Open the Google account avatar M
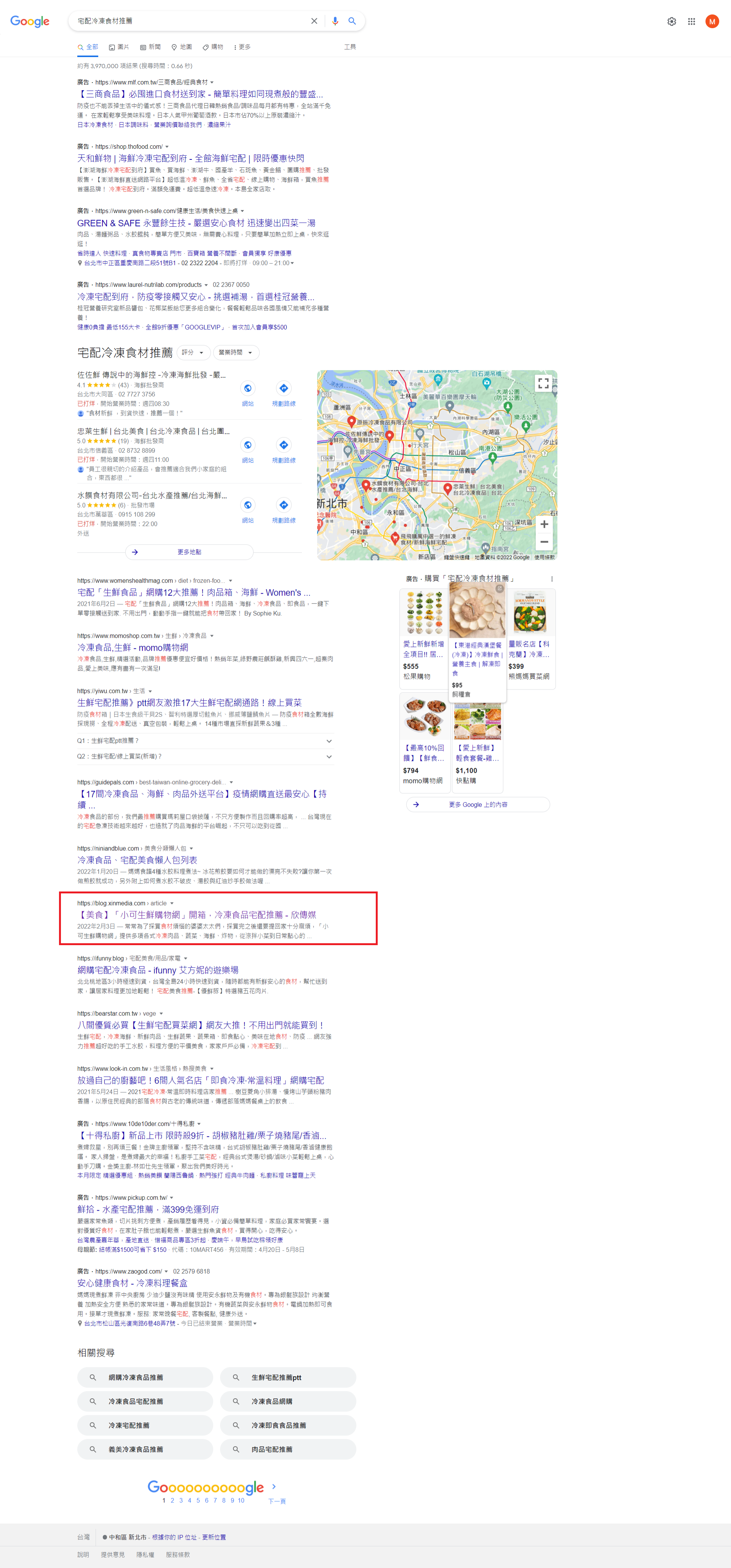The width and height of the screenshot is (731, 1568). point(712,21)
